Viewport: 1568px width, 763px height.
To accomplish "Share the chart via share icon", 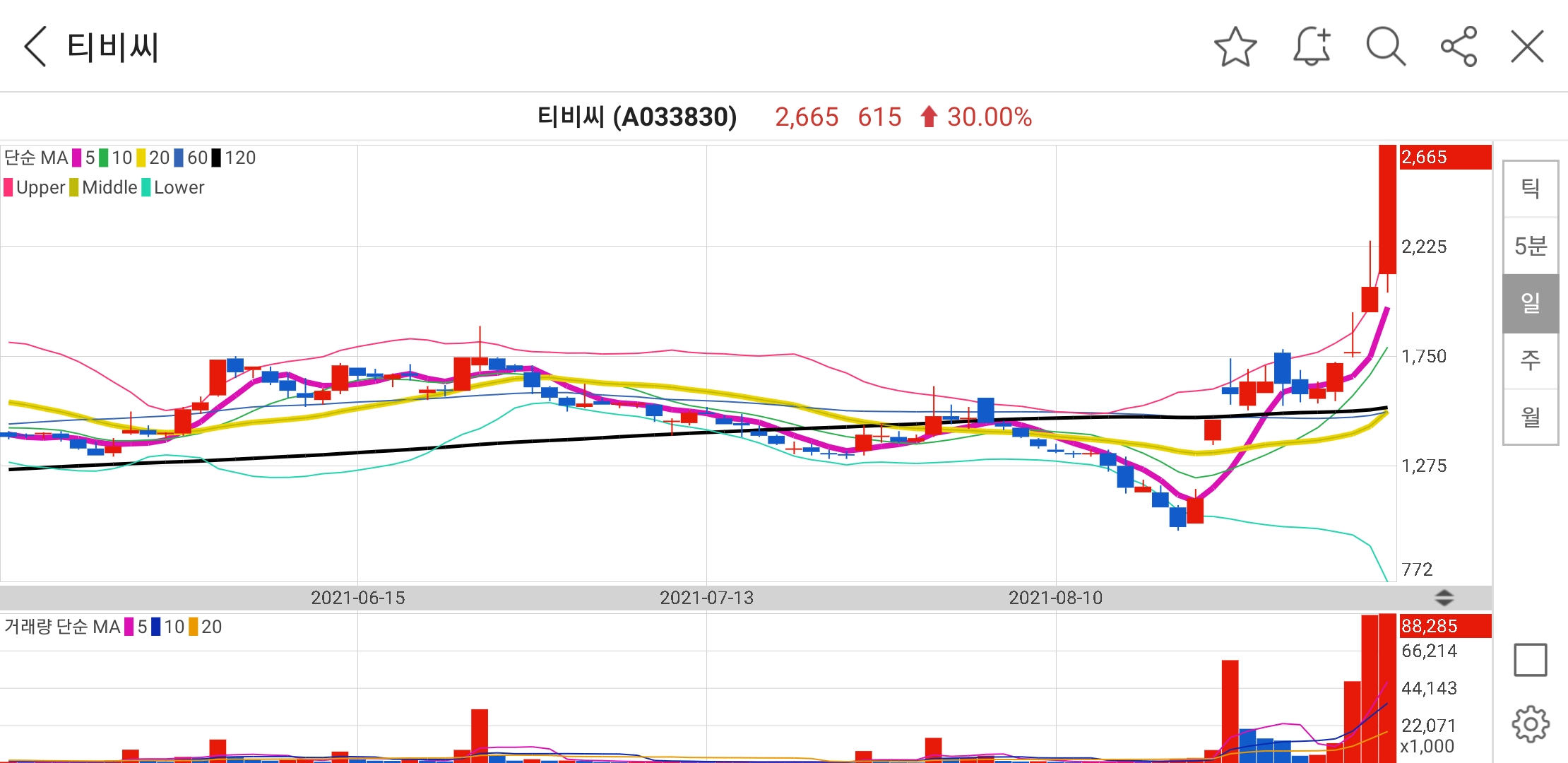I will pos(1459,47).
